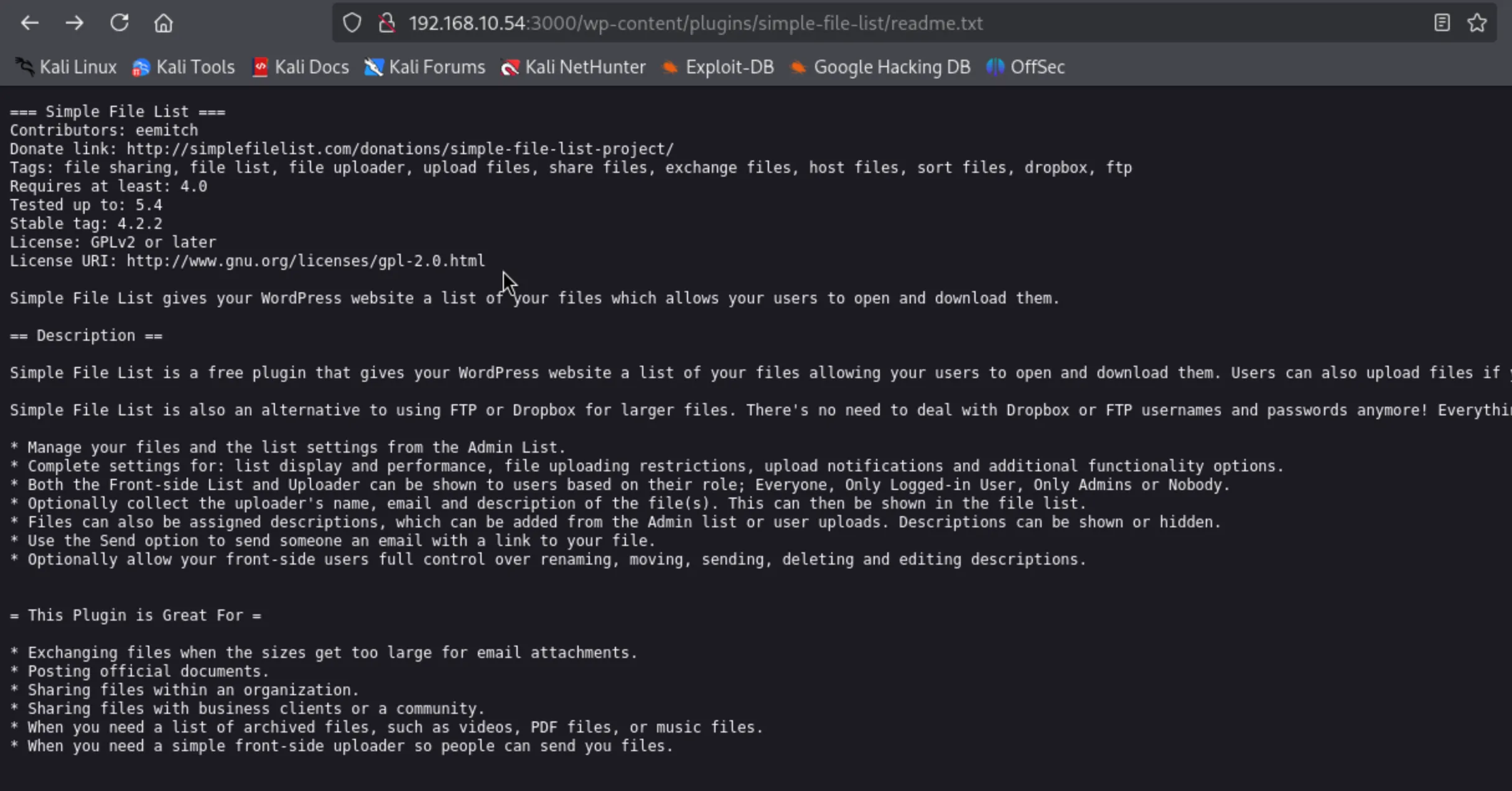Viewport: 1512px width, 791px height.
Task: Open the Google Hacking DB bookmark
Action: point(880,67)
